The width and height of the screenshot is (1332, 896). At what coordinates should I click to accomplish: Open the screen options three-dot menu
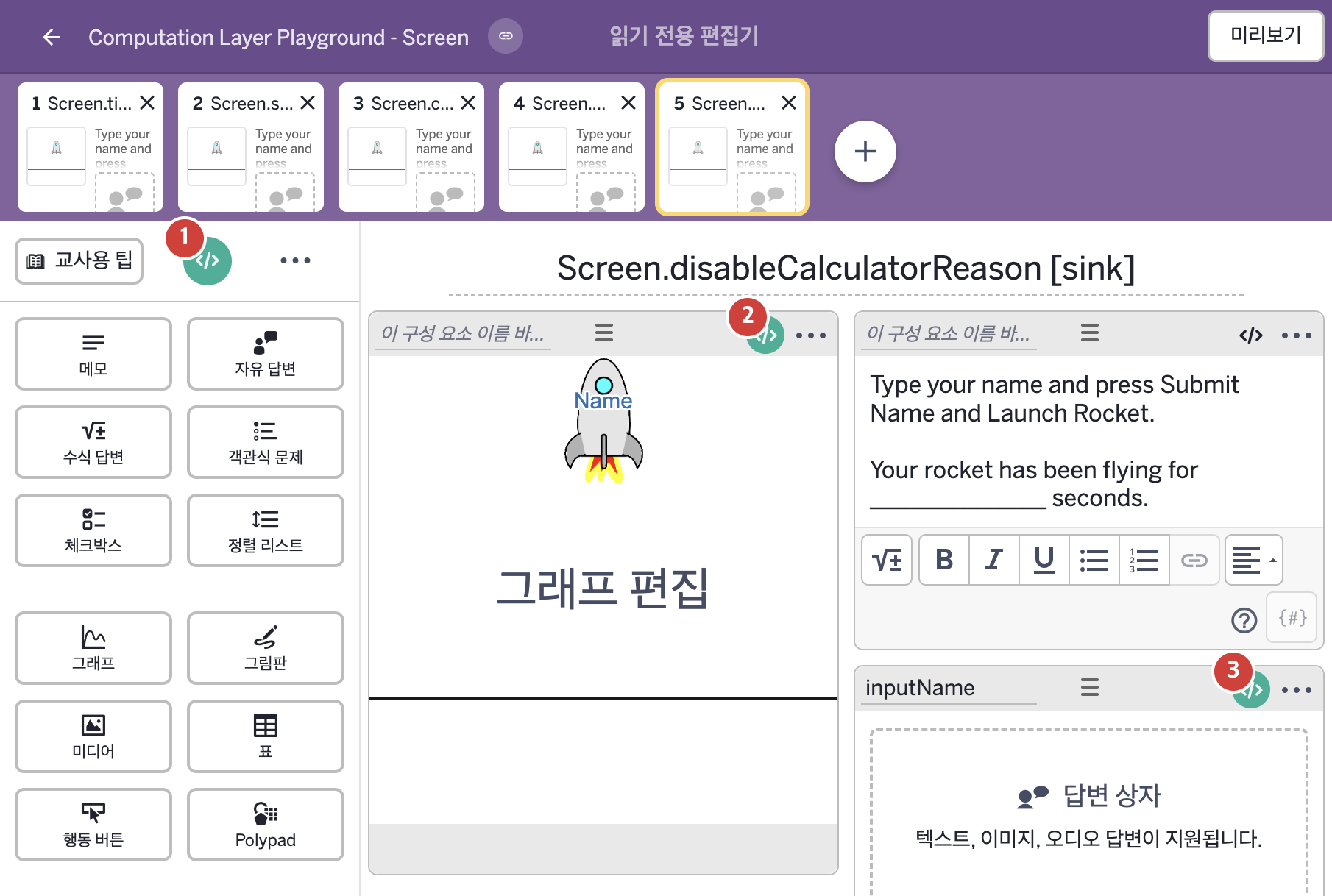pyautogui.click(x=295, y=260)
